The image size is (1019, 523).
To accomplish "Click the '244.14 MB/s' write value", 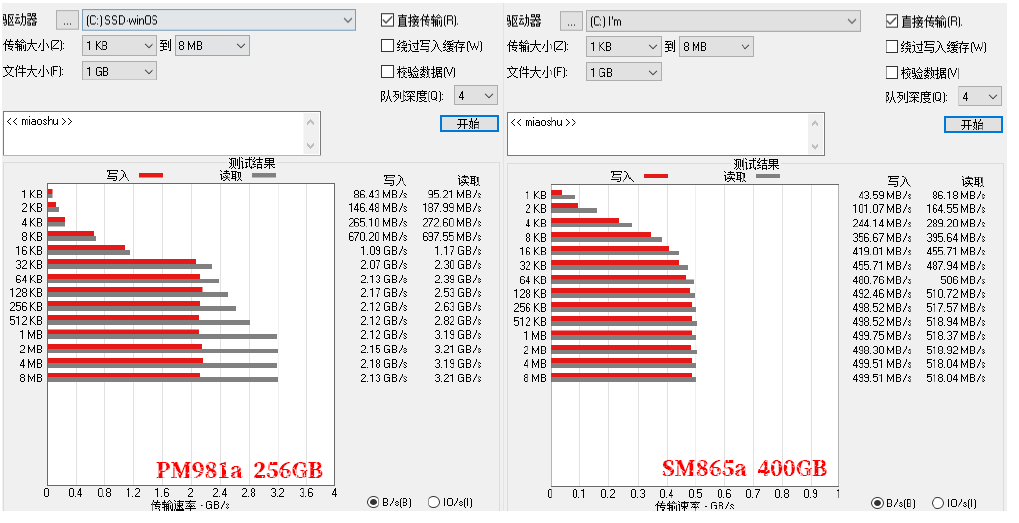I will point(882,223).
